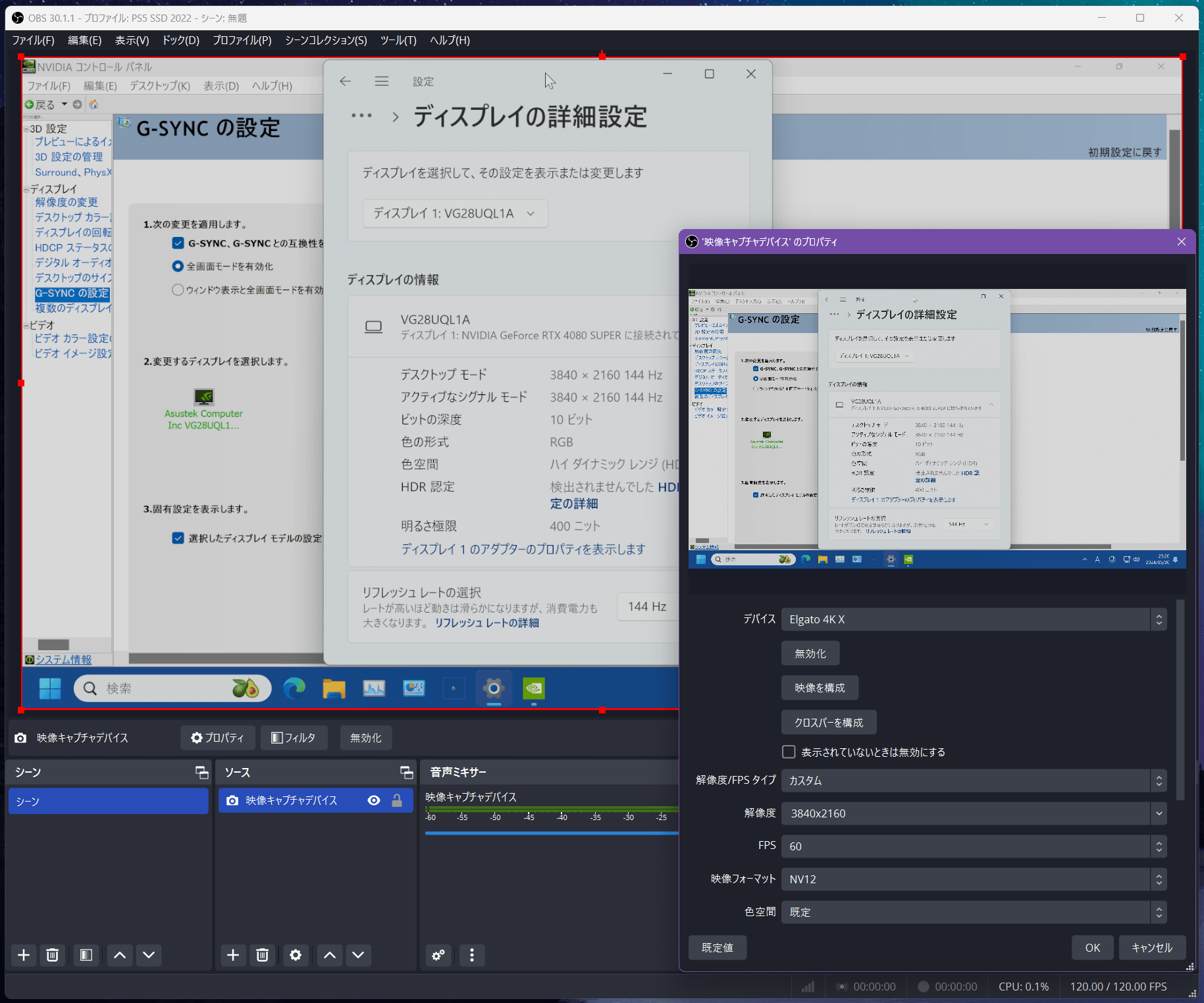Pop out the Sources dock panel
Screen dimensions: 1204x1003
coord(406,772)
